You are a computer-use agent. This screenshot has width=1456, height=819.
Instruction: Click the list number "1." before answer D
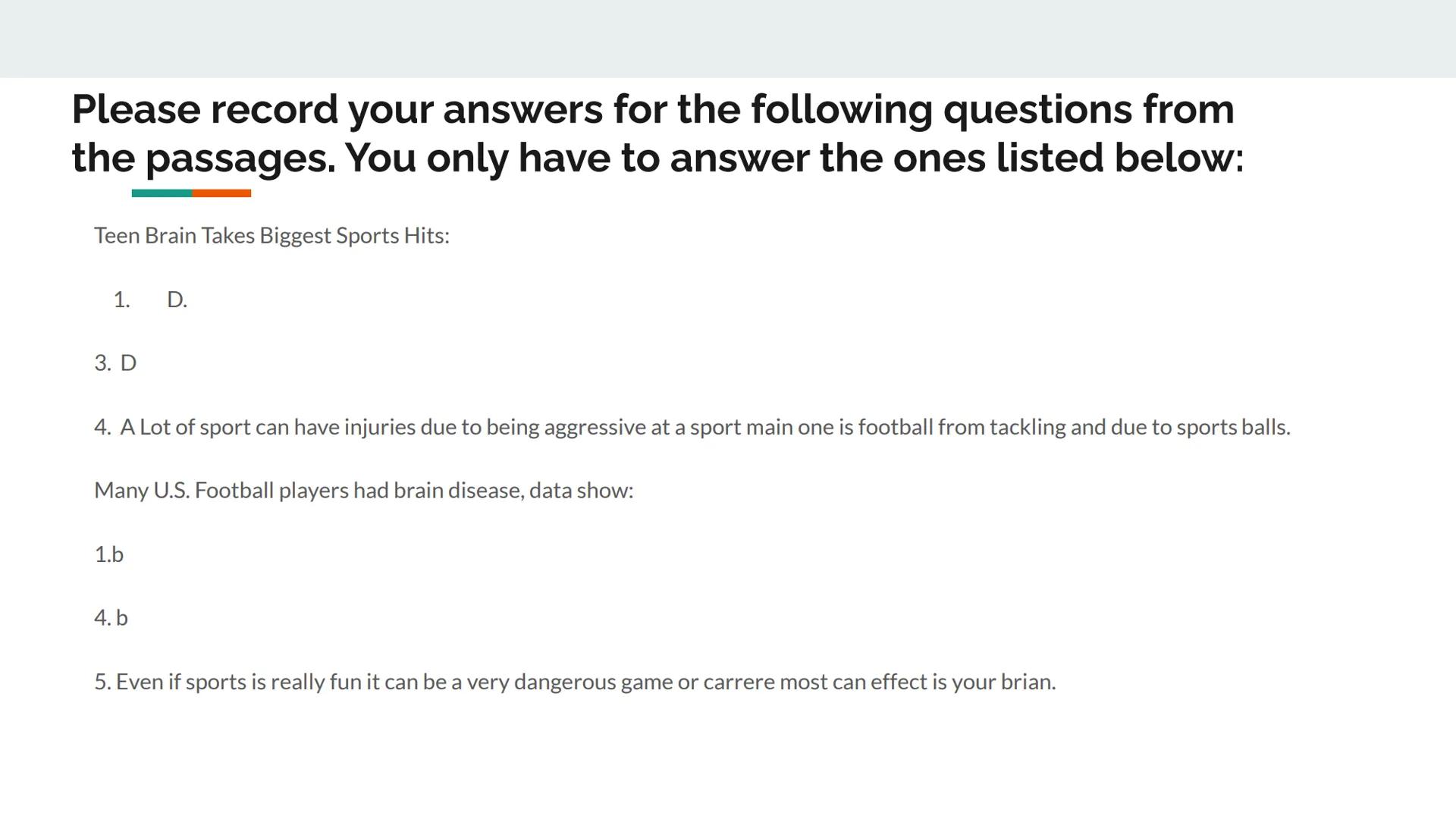pyautogui.click(x=121, y=300)
